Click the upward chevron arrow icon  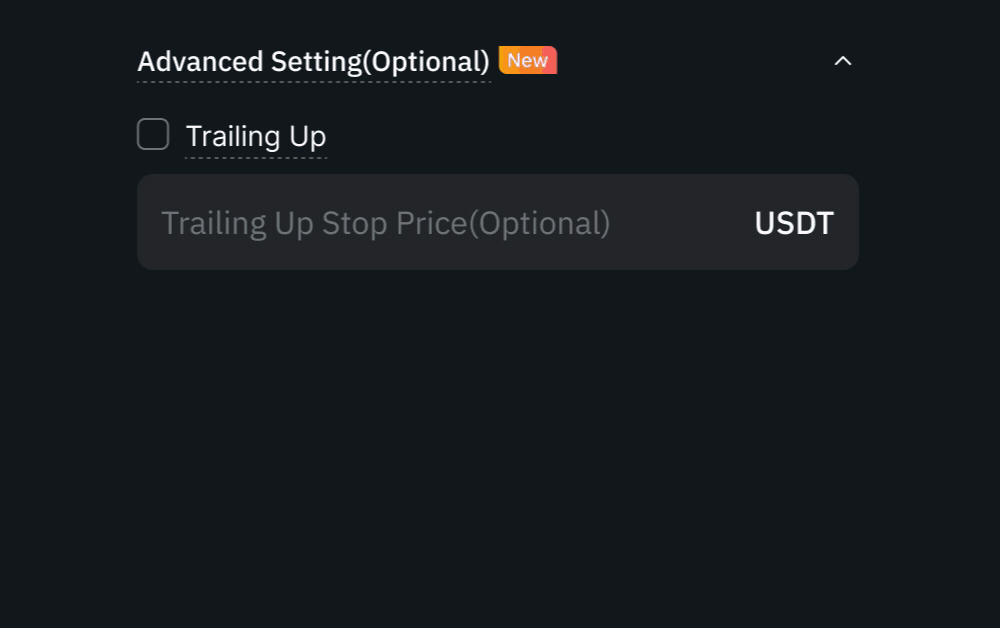843,61
